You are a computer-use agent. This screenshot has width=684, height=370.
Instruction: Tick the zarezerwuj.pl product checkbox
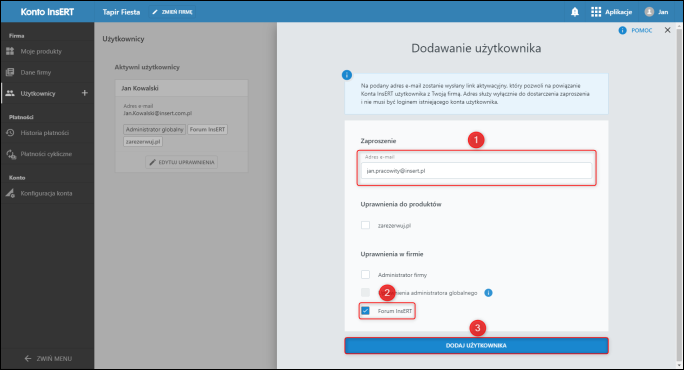pos(366,225)
